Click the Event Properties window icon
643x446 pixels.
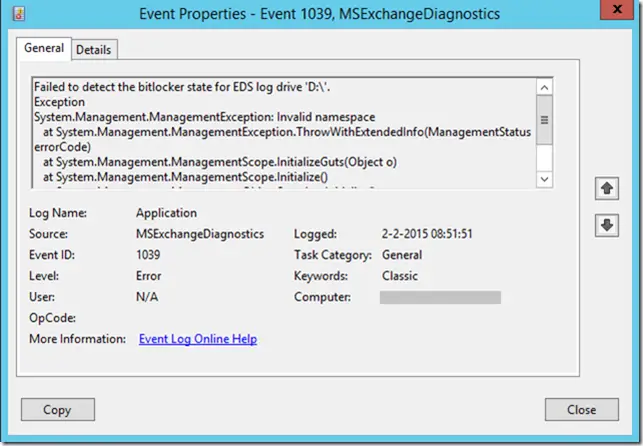[19, 14]
